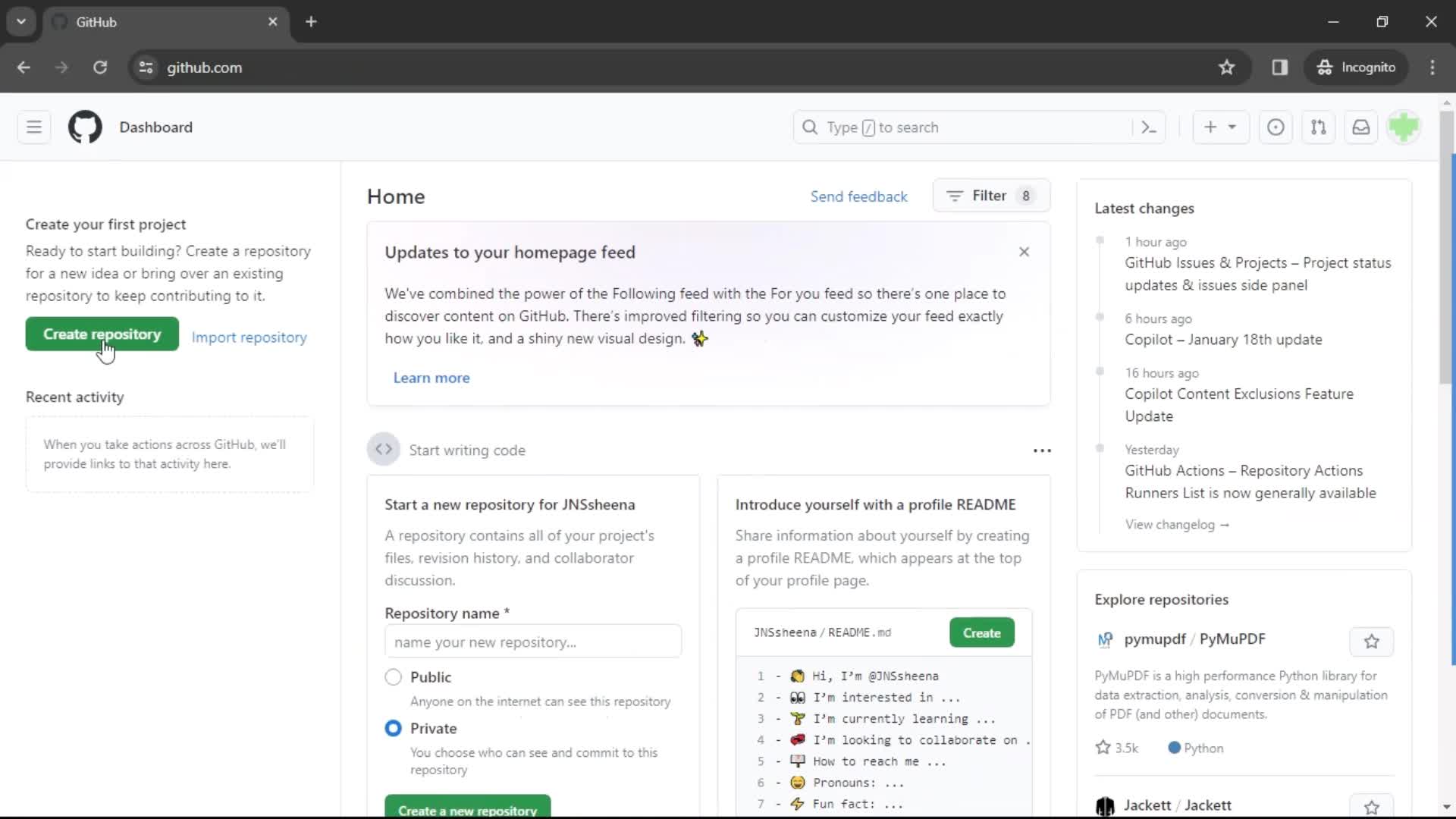The width and height of the screenshot is (1456, 819).
Task: Click the search bar magnifier icon
Action: 811,127
